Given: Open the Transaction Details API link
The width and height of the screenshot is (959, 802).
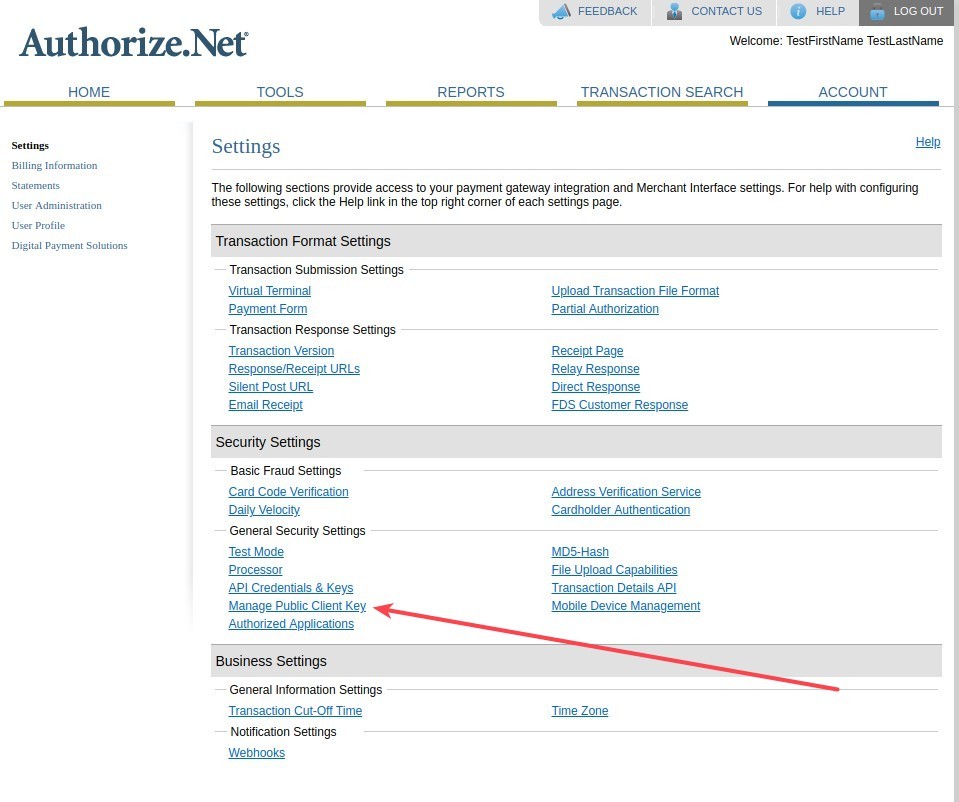Looking at the screenshot, I should coord(614,588).
